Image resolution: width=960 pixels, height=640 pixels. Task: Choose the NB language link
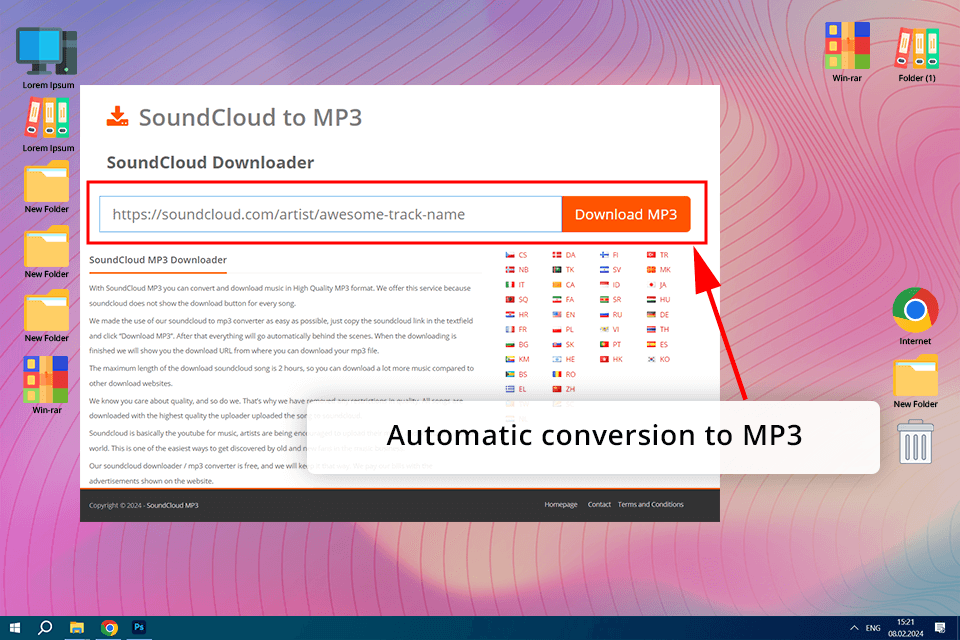click(x=523, y=270)
